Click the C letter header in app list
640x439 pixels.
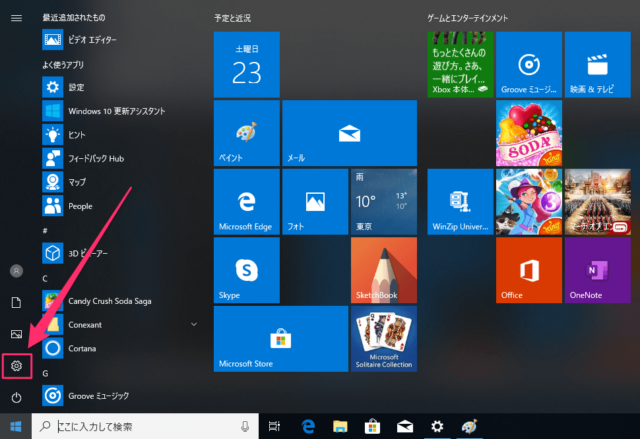(45, 278)
